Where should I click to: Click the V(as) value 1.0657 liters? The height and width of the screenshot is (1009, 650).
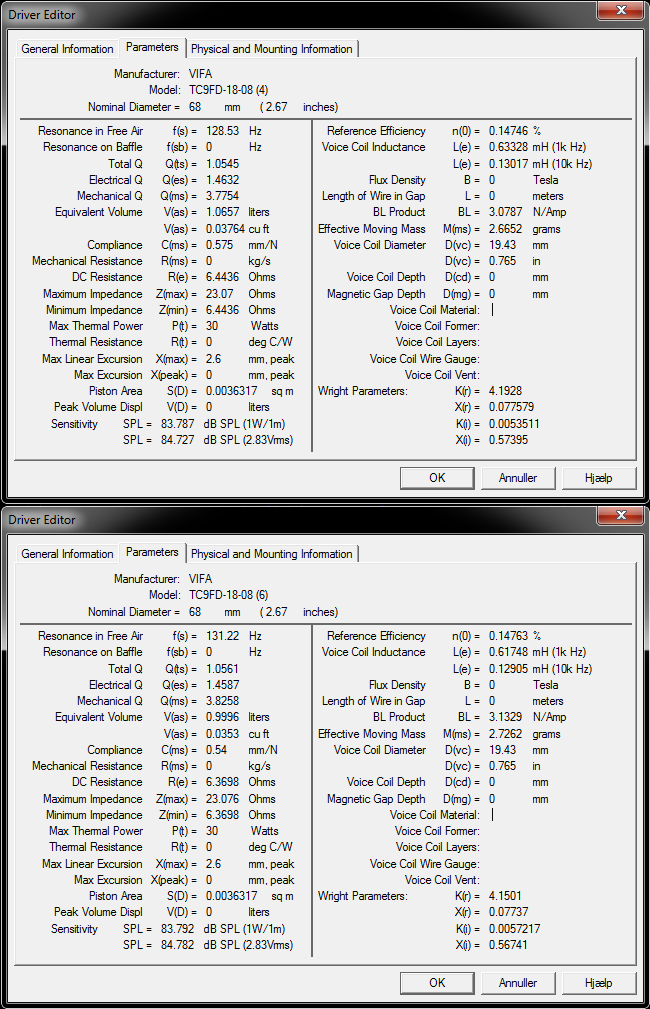222,212
